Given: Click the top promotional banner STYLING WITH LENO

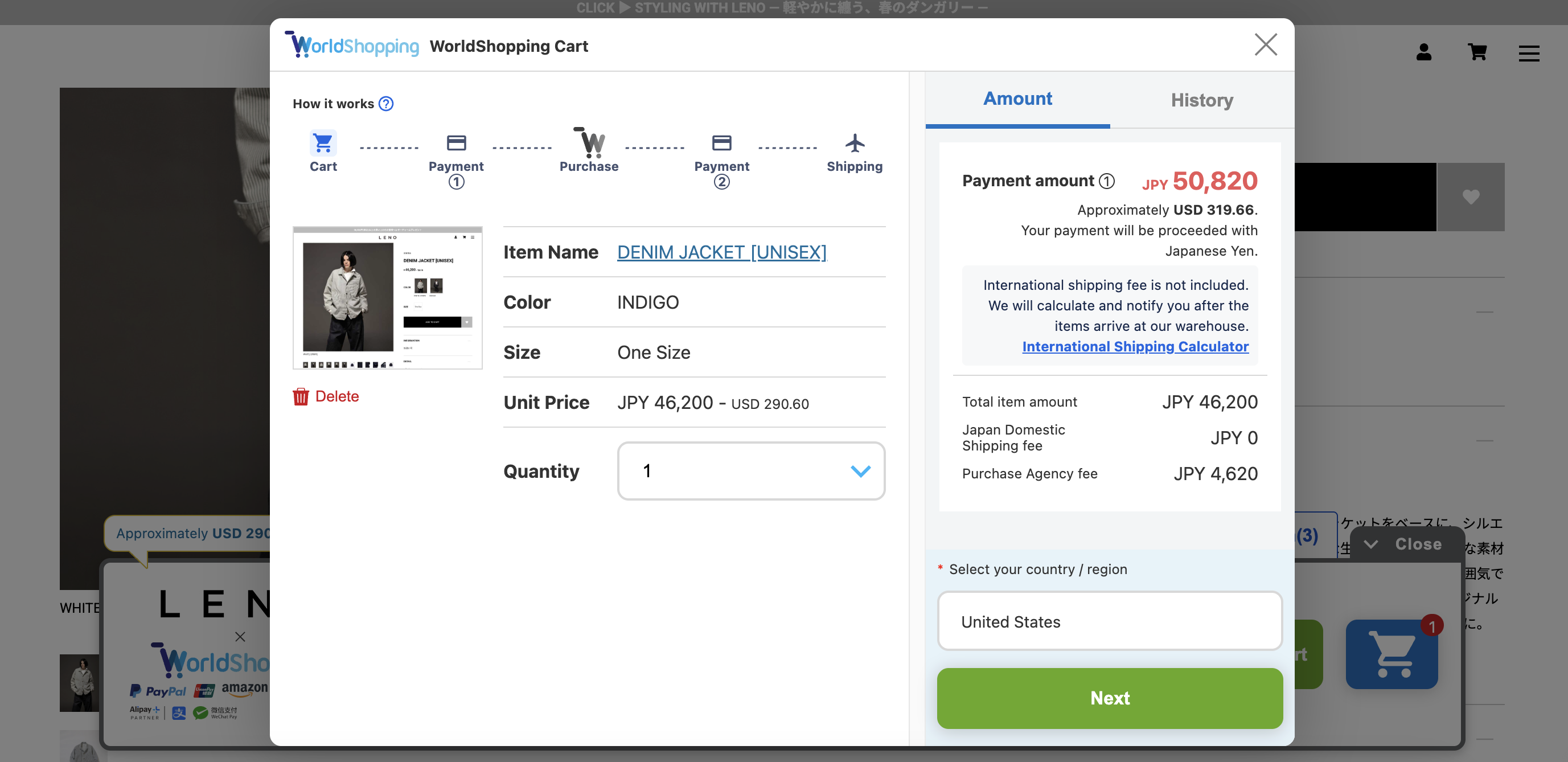Looking at the screenshot, I should click(783, 8).
